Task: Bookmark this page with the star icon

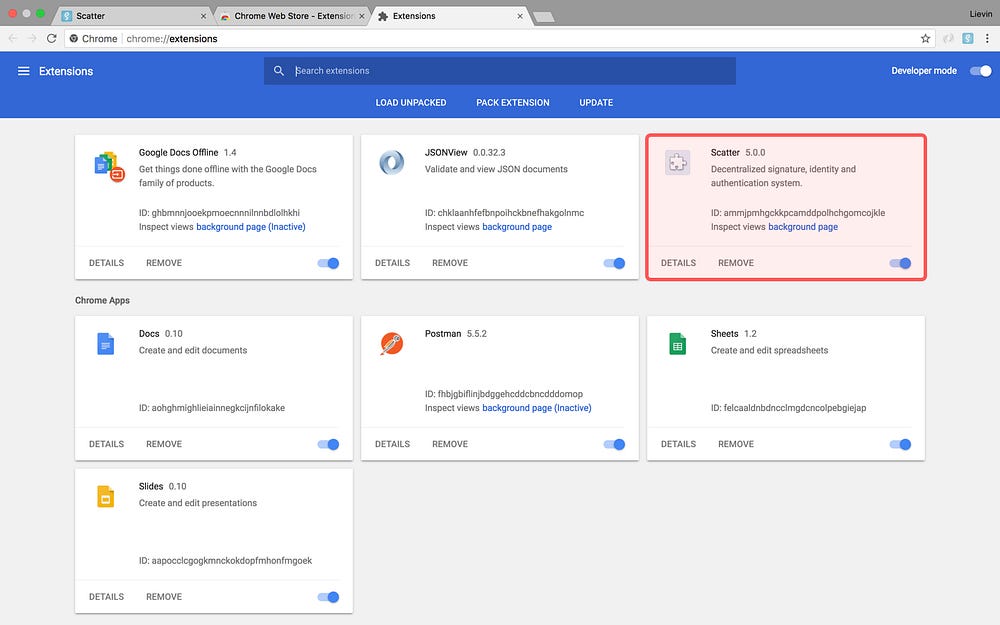Action: [925, 38]
